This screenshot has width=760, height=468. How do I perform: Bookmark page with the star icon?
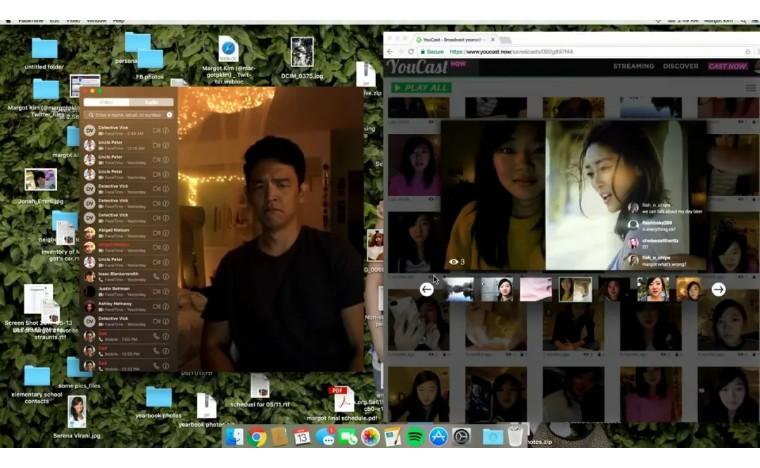pyautogui.click(x=747, y=51)
